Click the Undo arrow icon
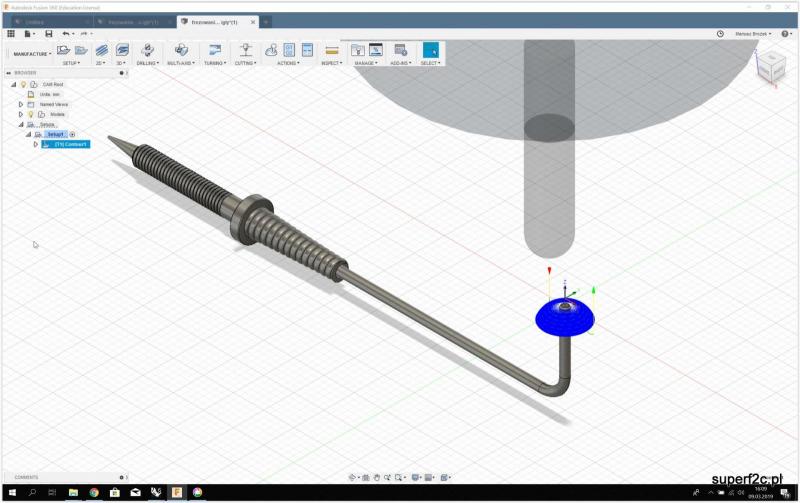Screen dimensions: 800x503 pyautogui.click(x=66, y=34)
